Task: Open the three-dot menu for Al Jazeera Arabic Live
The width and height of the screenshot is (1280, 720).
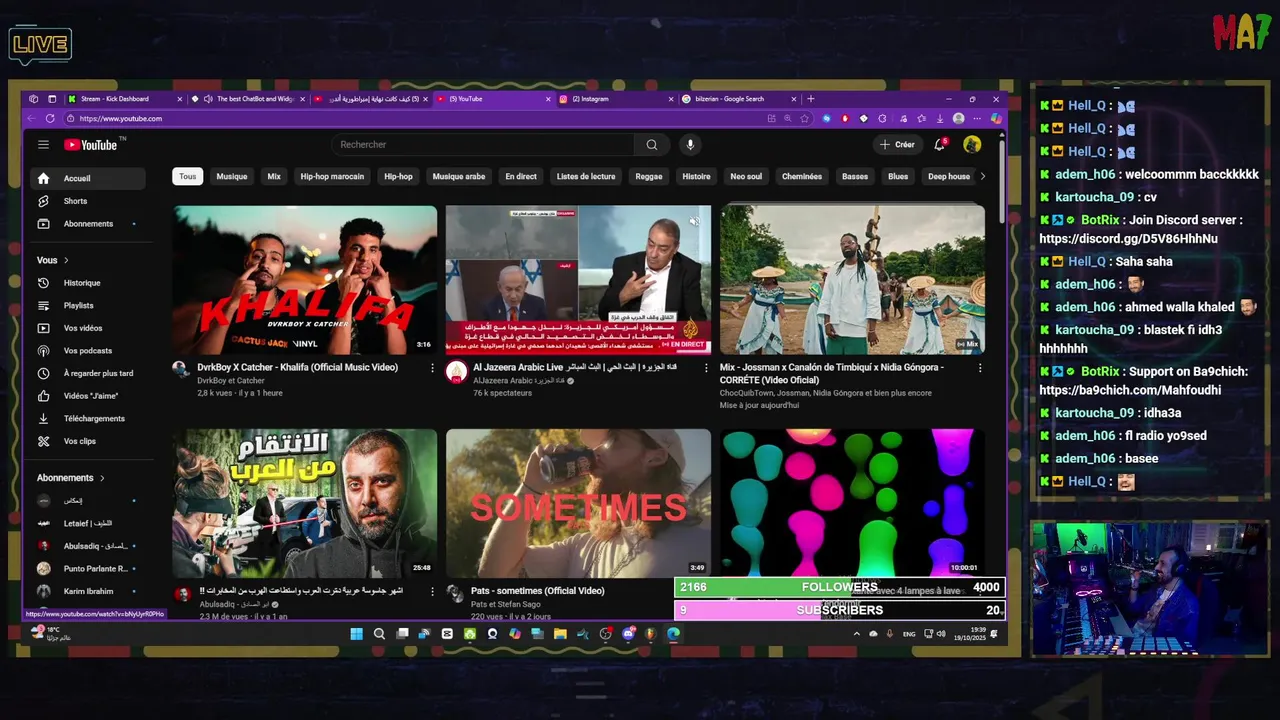Action: click(x=706, y=368)
